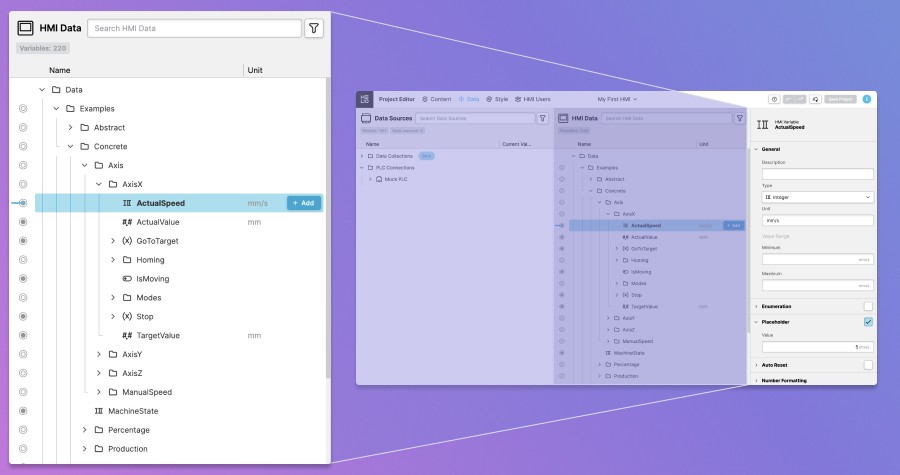Click the app logo beside Project Editor
This screenshot has height=475, width=900.
pos(365,99)
